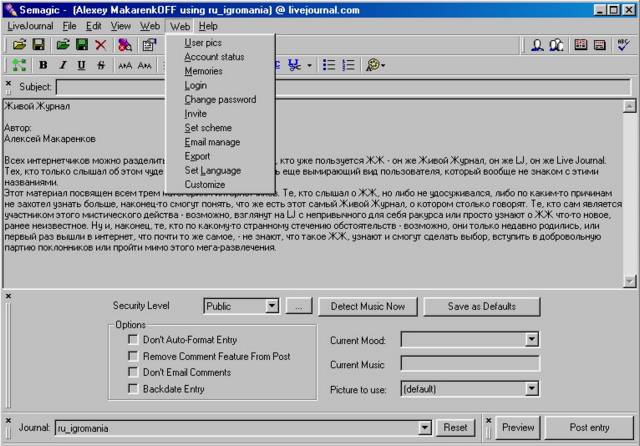This screenshot has width=640, height=446.
Task: Toggle italic formatting
Action: [62, 65]
